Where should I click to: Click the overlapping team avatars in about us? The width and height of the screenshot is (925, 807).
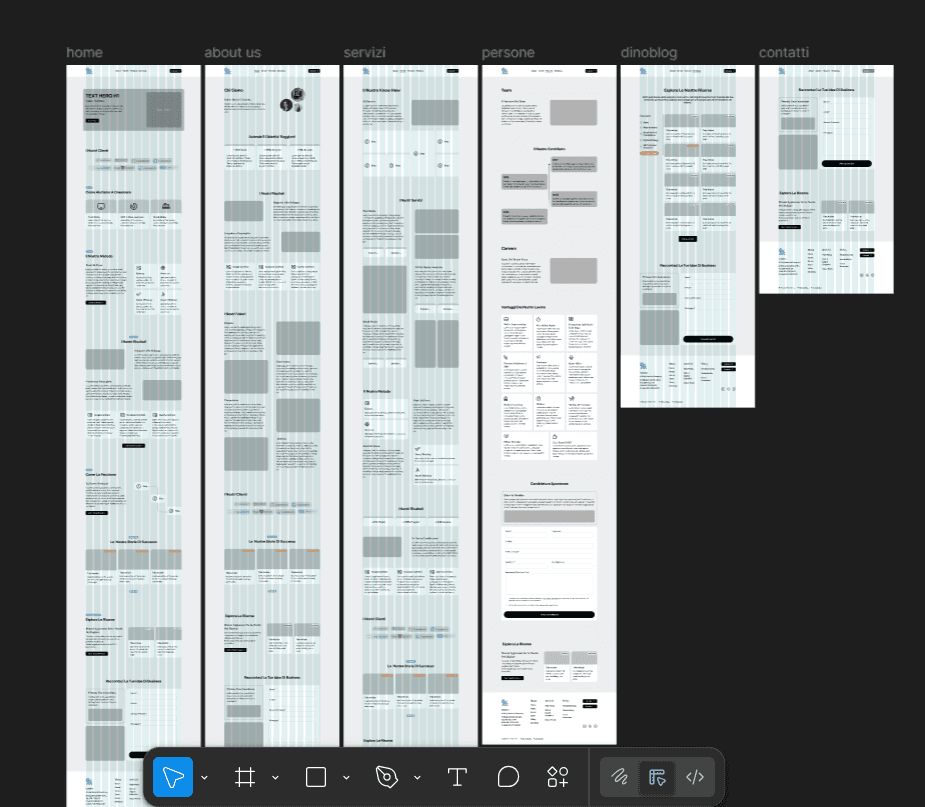[293, 100]
